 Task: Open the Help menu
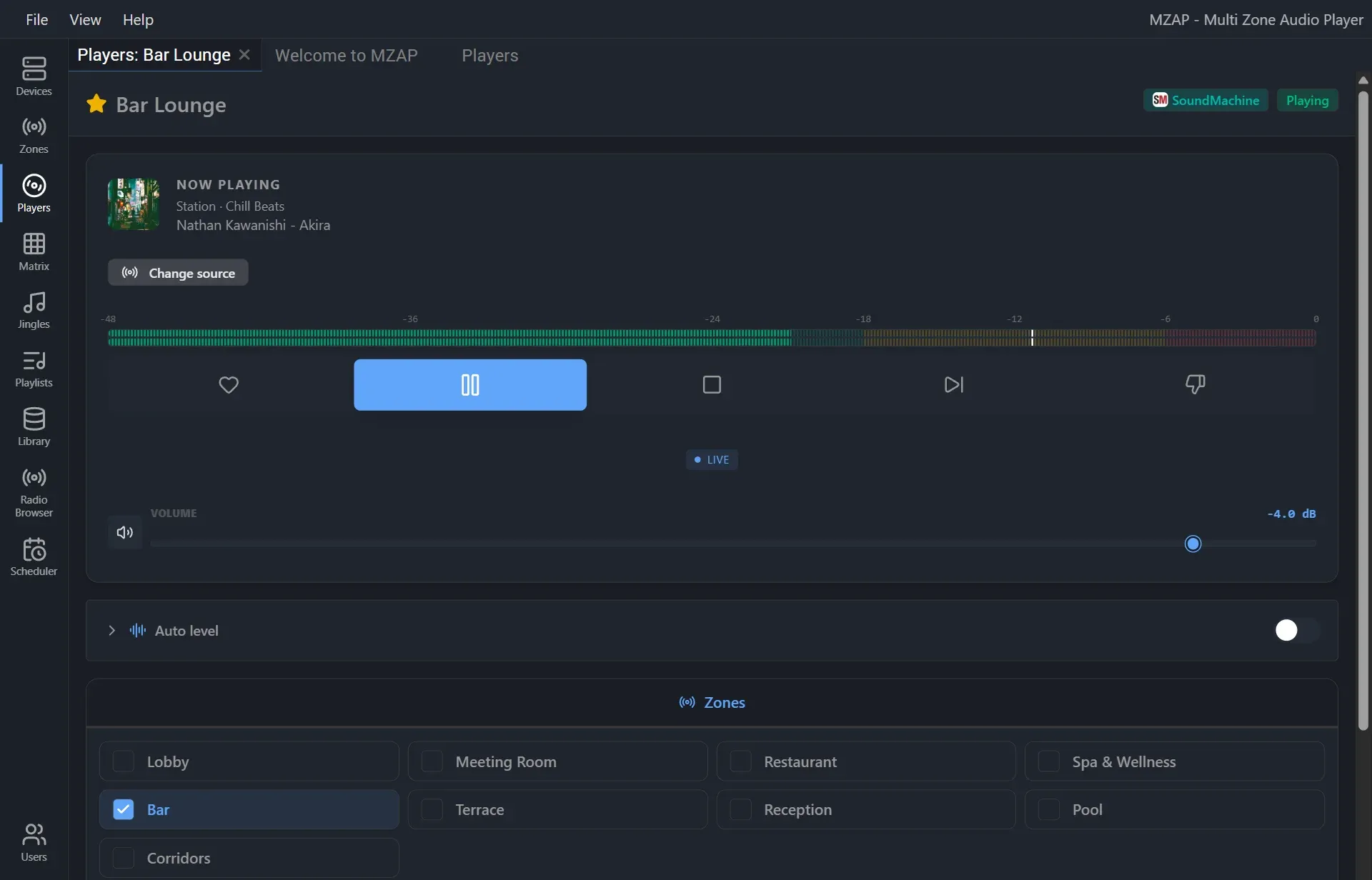pyautogui.click(x=138, y=19)
